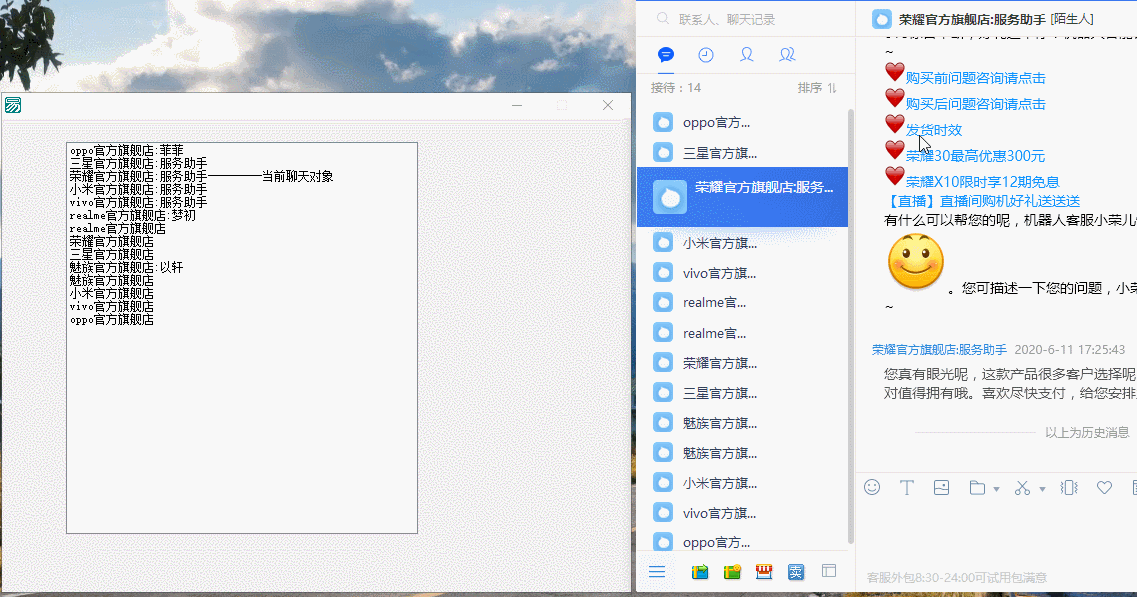Click the blue box with green arrow icon
This screenshot has height=597, width=1137.
coord(700,572)
